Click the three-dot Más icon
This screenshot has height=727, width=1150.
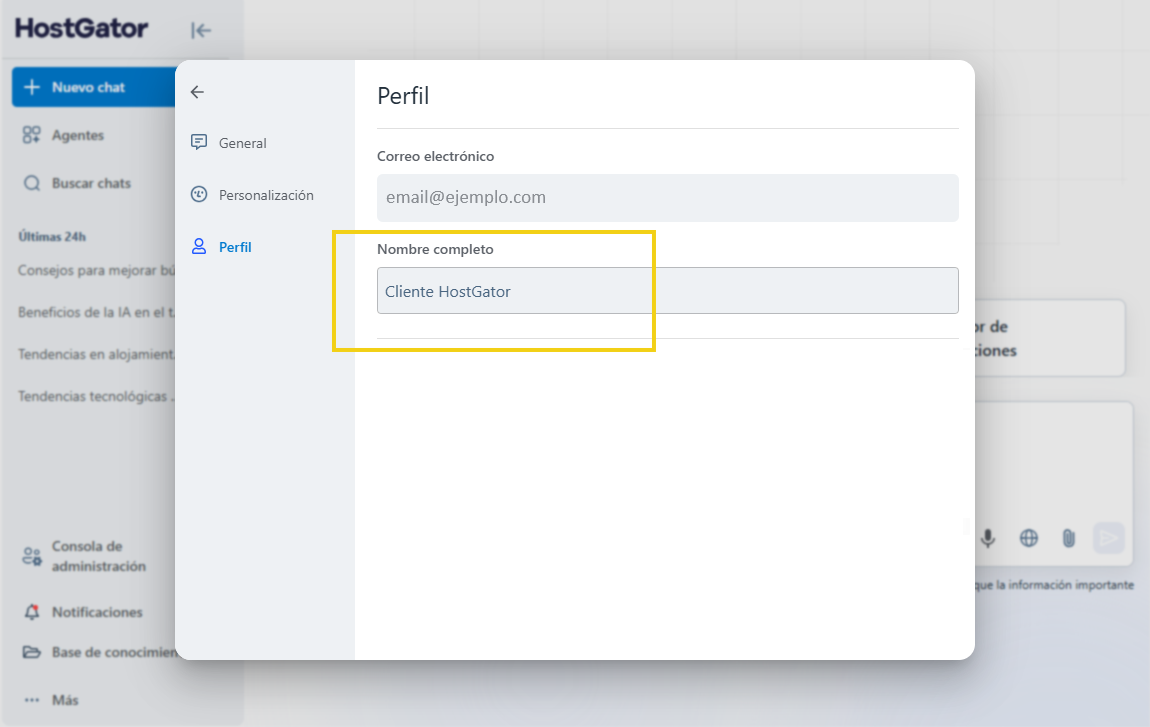pyautogui.click(x=32, y=700)
